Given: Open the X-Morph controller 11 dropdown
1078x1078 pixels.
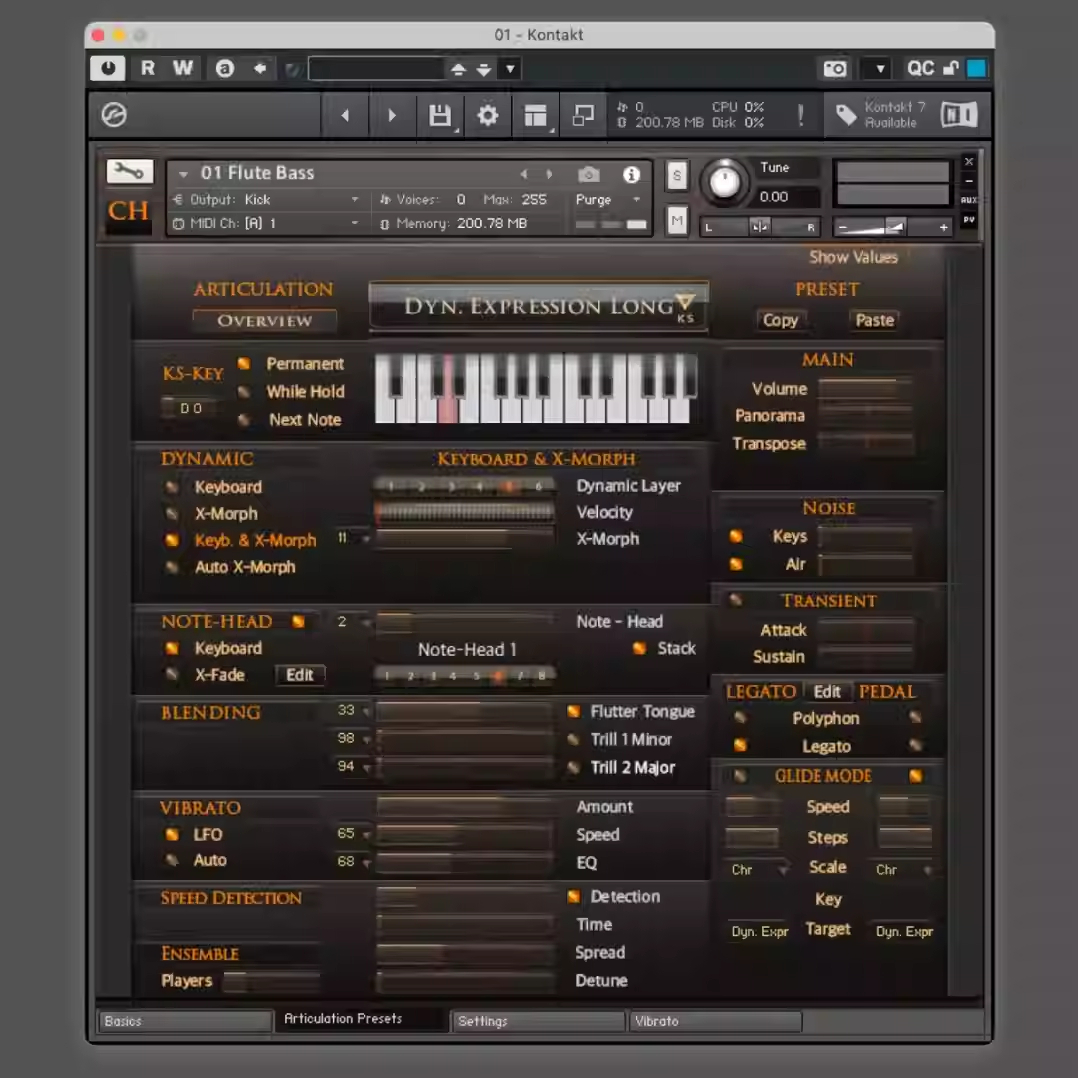Looking at the screenshot, I should pos(353,538).
